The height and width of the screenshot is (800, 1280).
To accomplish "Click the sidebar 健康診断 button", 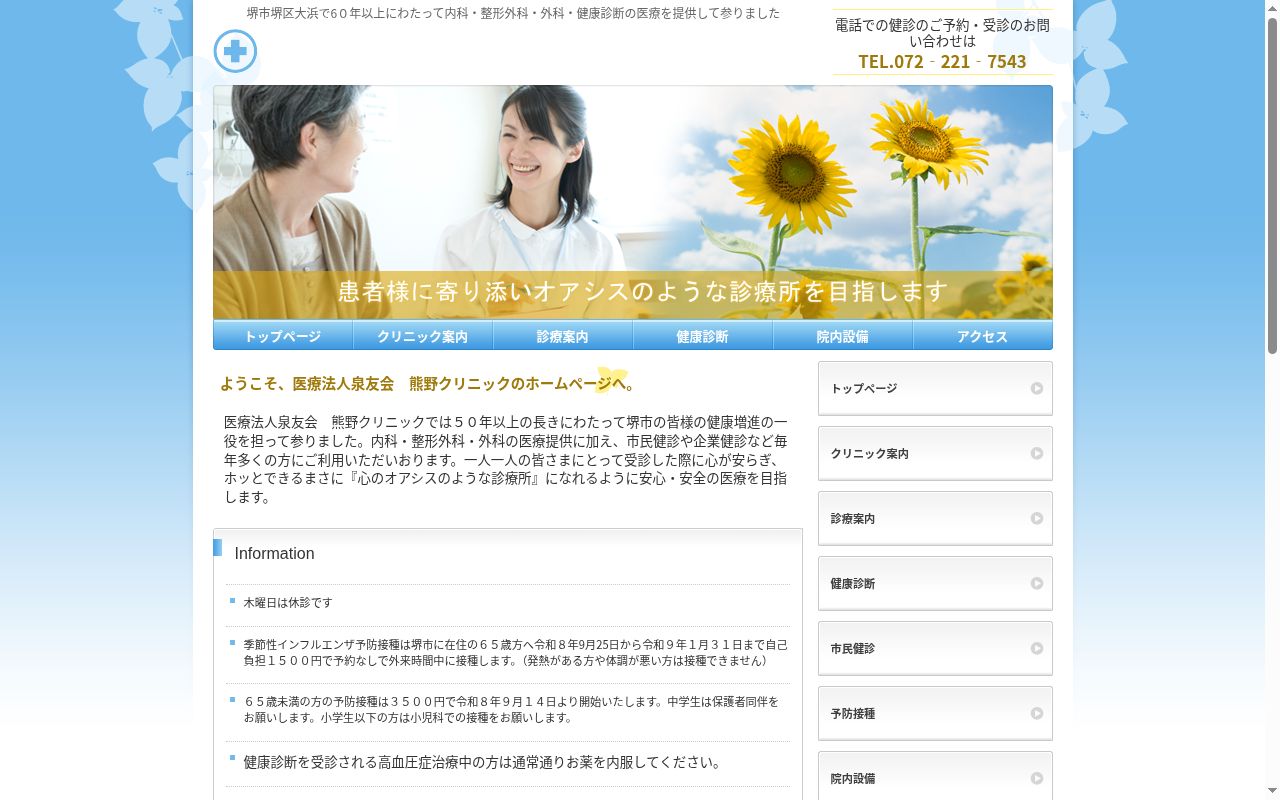I will coord(935,583).
